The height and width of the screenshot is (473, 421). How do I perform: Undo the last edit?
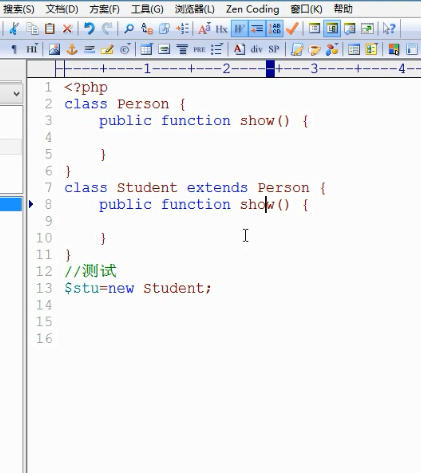[89, 29]
